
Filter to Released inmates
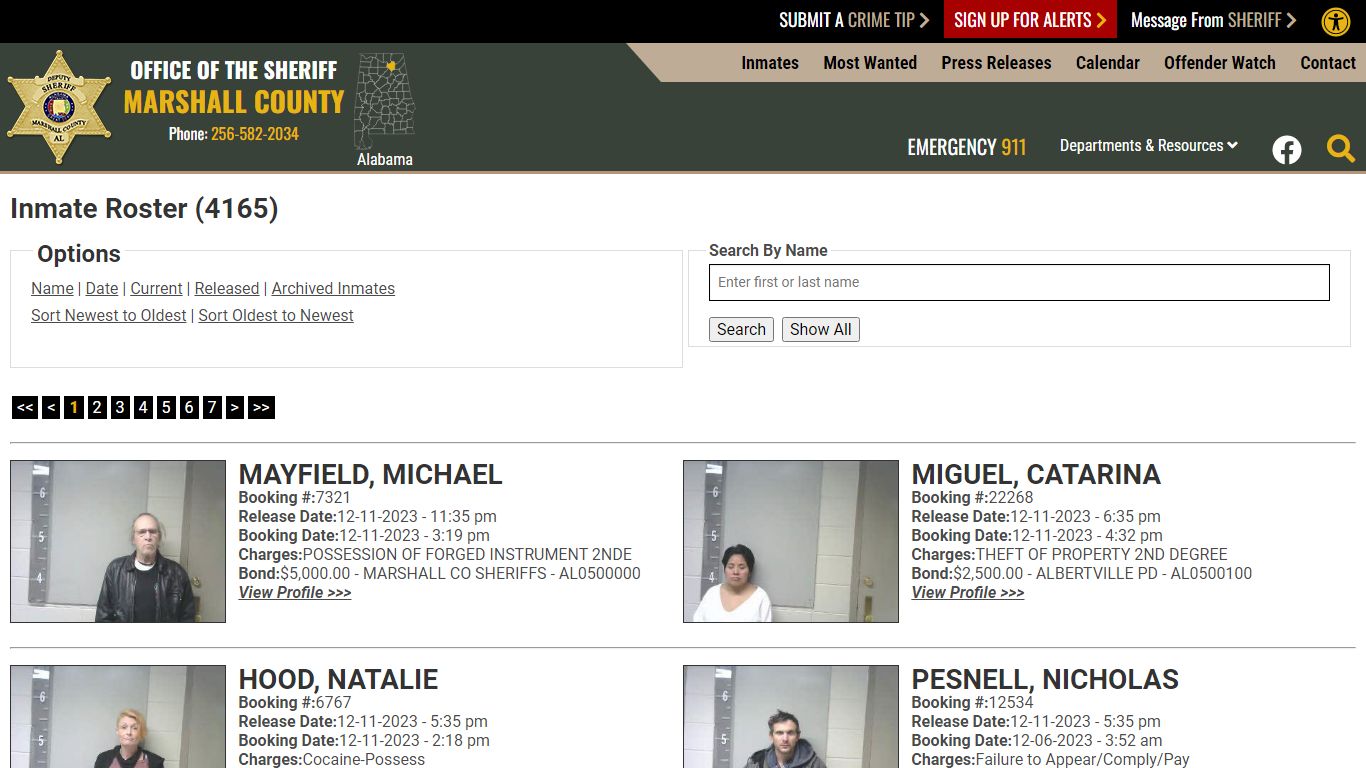(227, 288)
